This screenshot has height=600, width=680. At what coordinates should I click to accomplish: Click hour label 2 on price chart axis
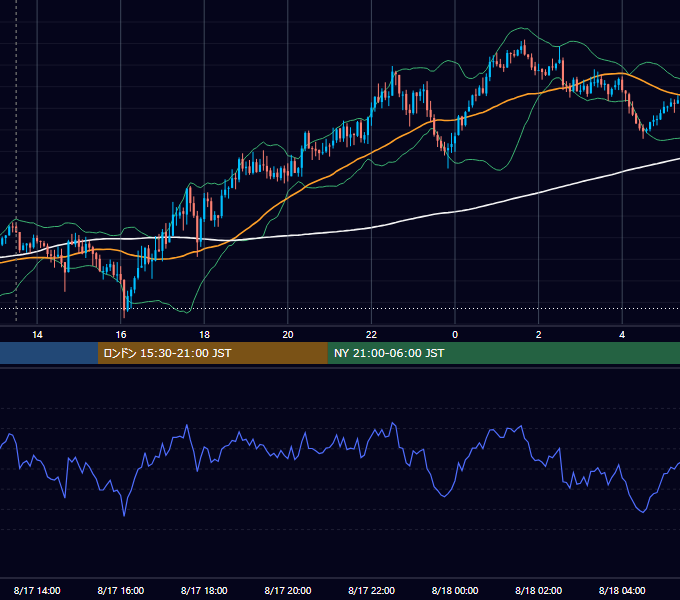click(539, 335)
